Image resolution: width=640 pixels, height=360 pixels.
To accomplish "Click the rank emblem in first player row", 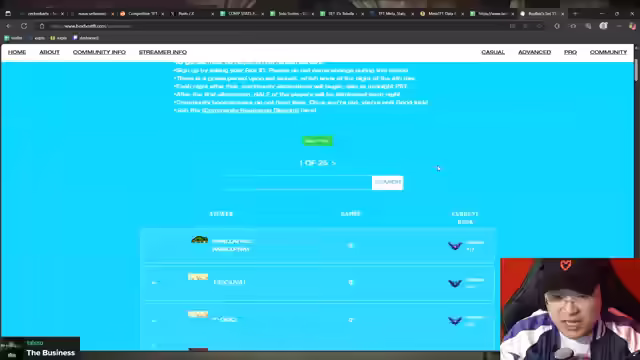I will 455,246.
